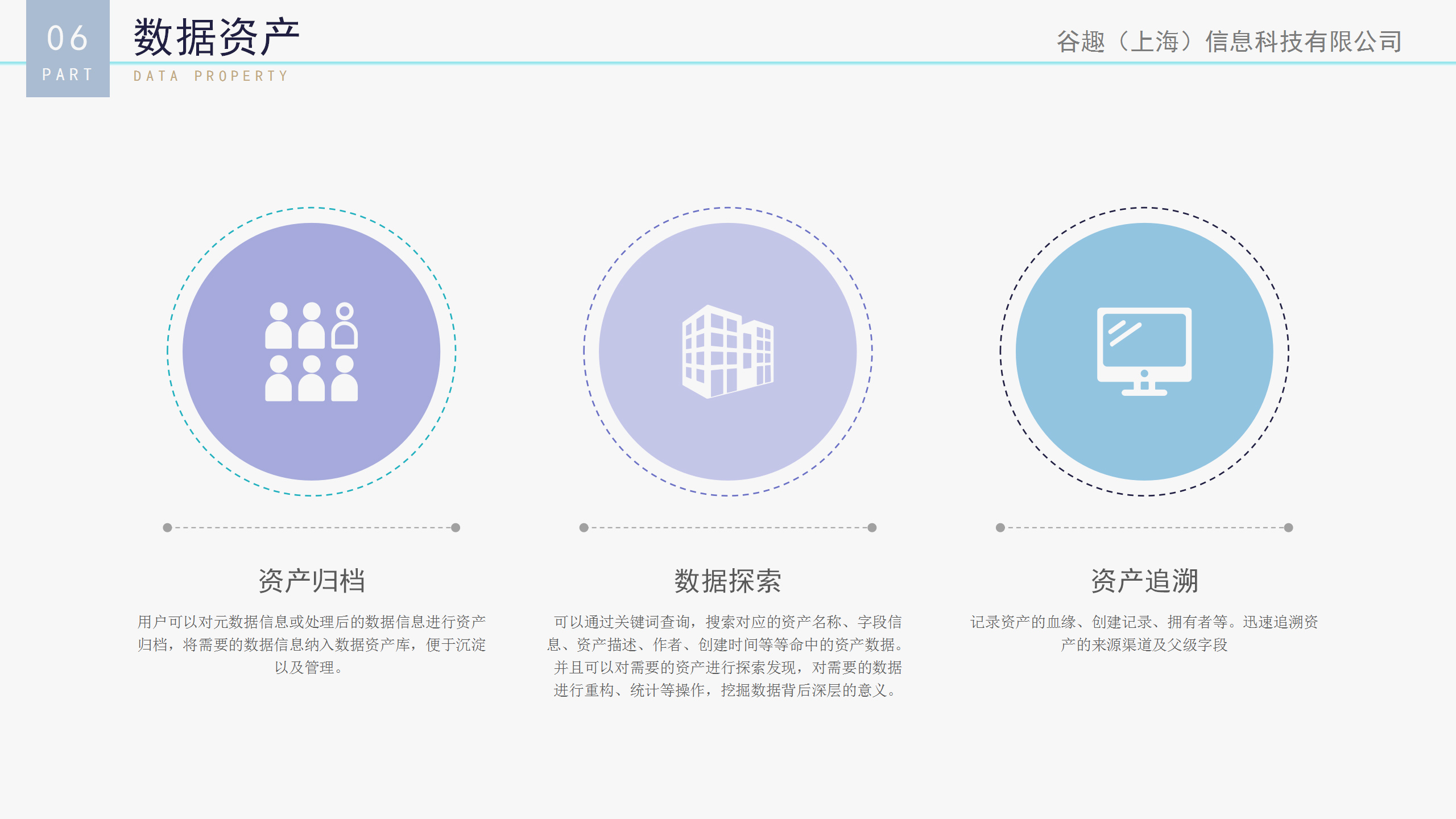Screen dimensions: 1456x819
Task: Click the 资产归档 heading
Action: (311, 581)
